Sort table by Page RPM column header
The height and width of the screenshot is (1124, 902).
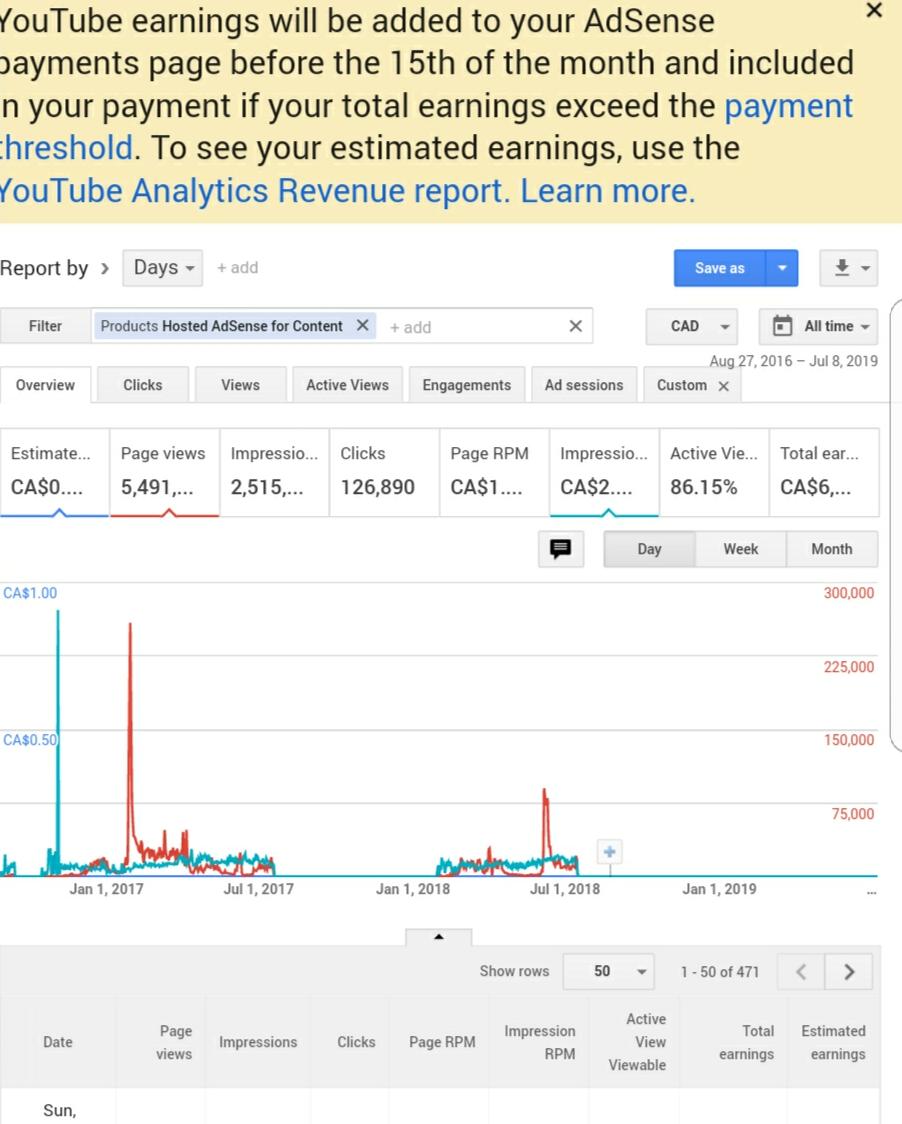[x=442, y=1042]
